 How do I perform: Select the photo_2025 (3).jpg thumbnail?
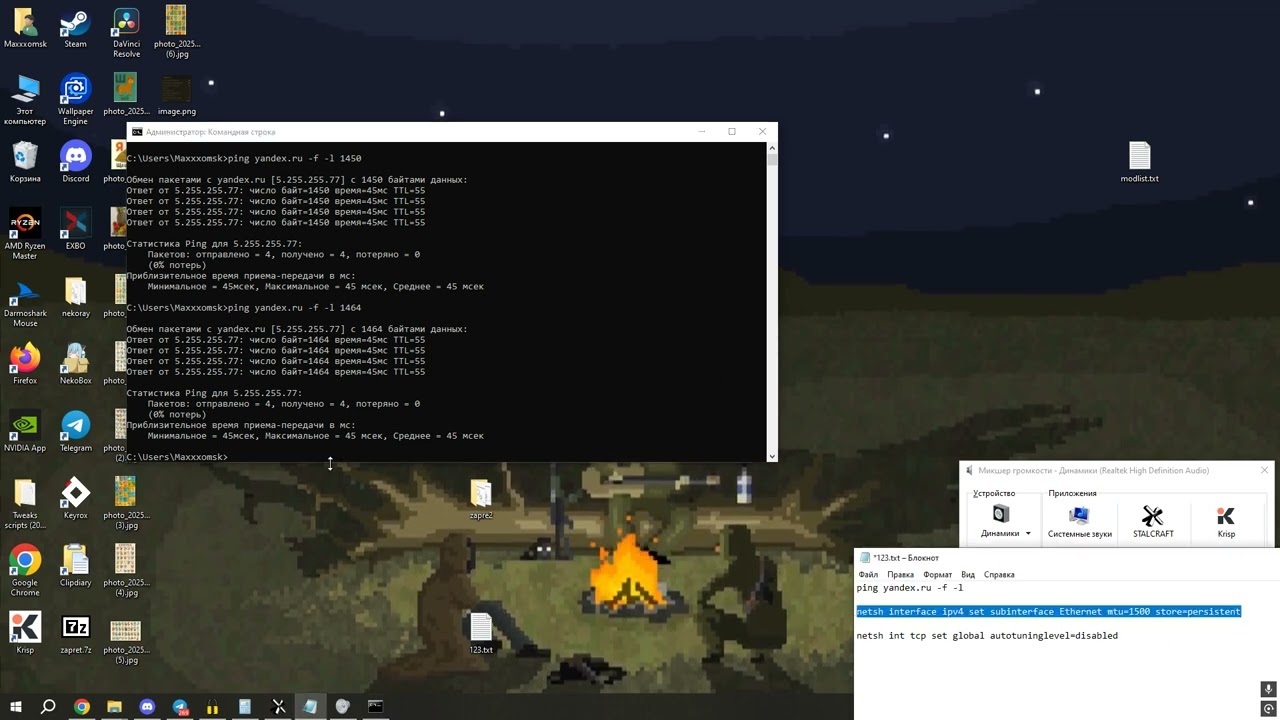pyautogui.click(x=126, y=504)
